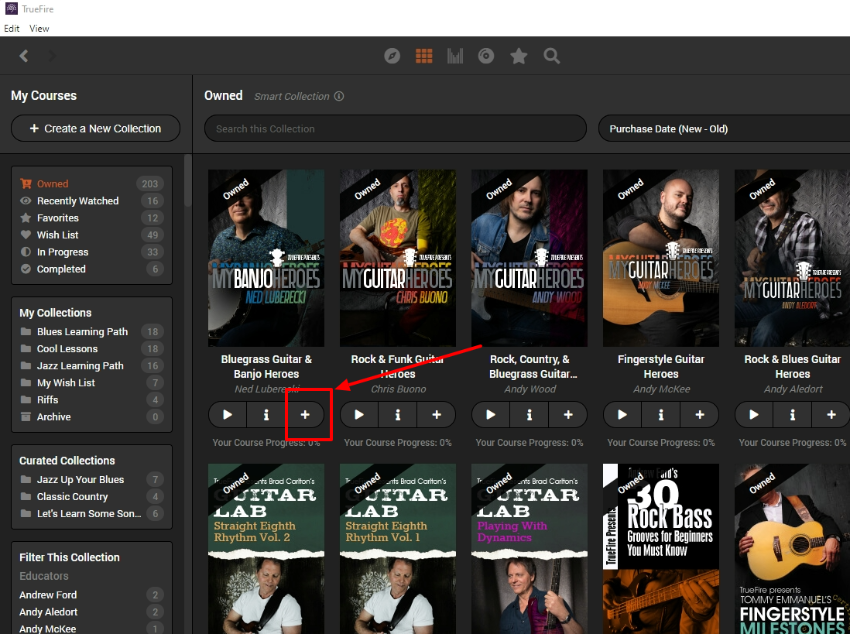Go back with the left arrow
This screenshot has height=634, width=850.
click(x=24, y=56)
